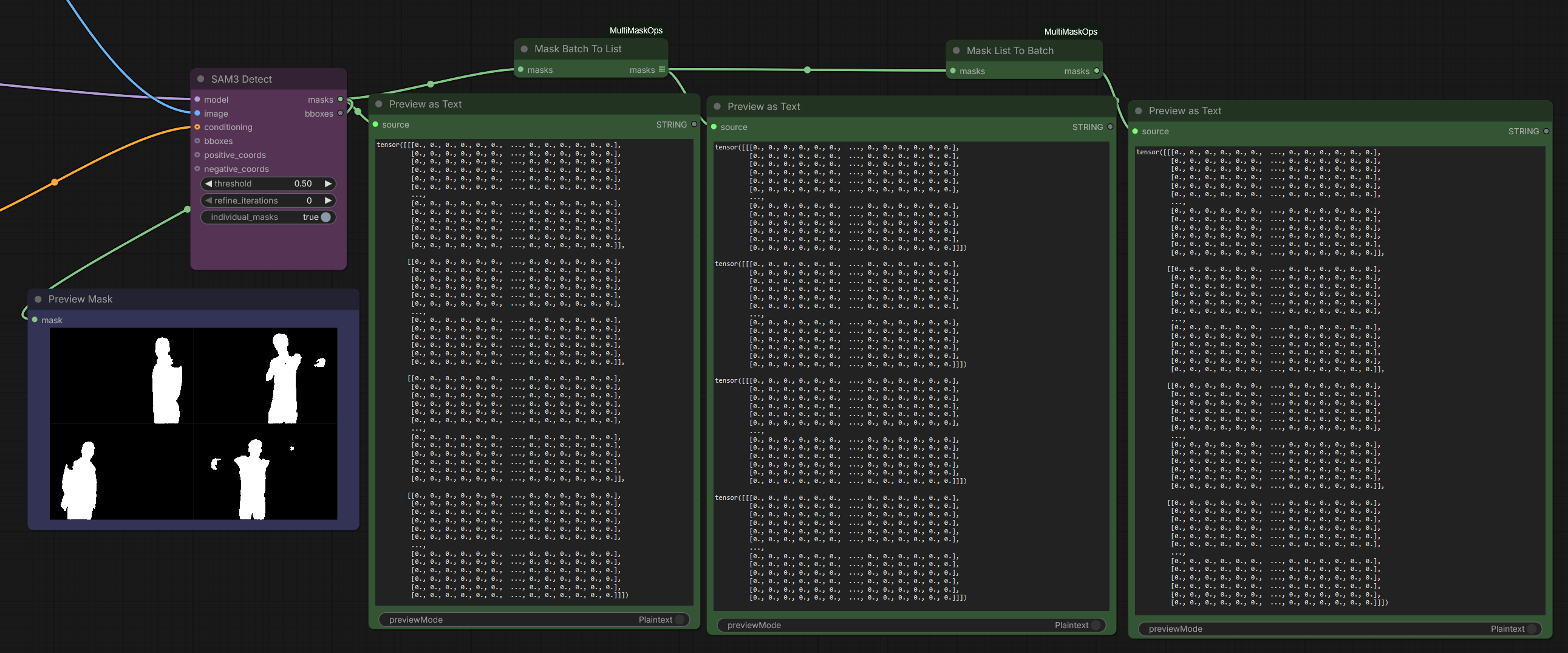Click the refine_iterations value field
1568x653 pixels.
tap(309, 200)
